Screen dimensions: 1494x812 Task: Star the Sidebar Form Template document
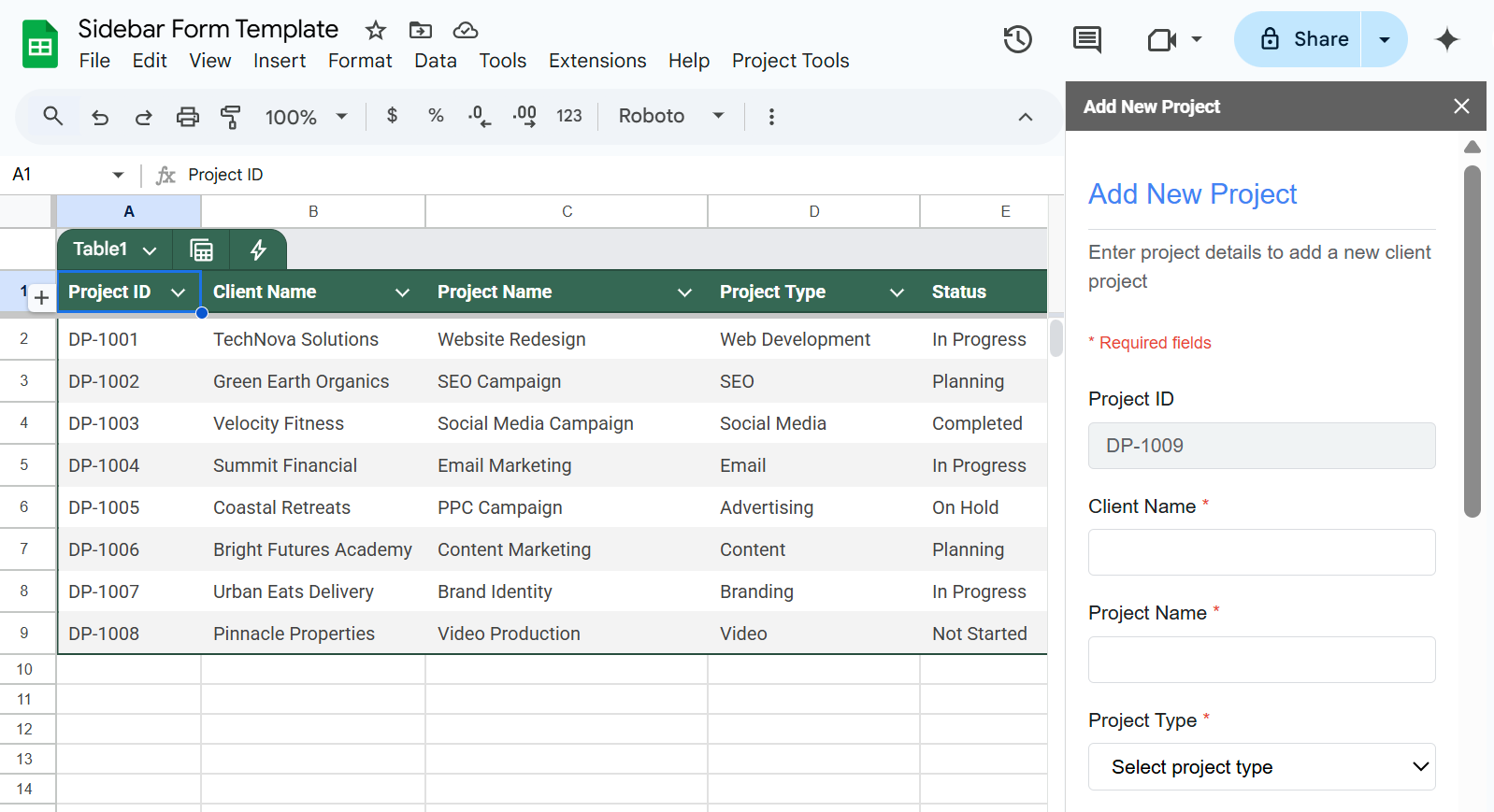[x=376, y=30]
